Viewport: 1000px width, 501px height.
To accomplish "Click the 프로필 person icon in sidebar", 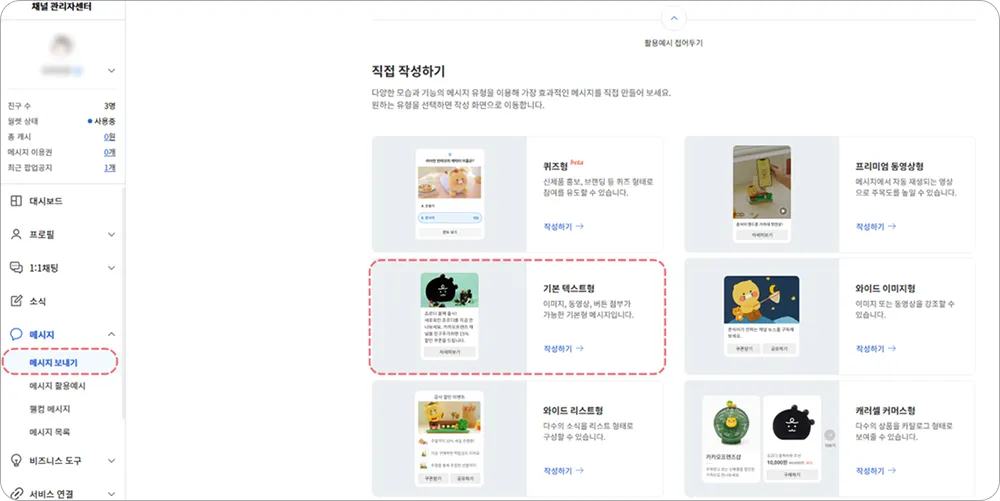I will 17,235.
